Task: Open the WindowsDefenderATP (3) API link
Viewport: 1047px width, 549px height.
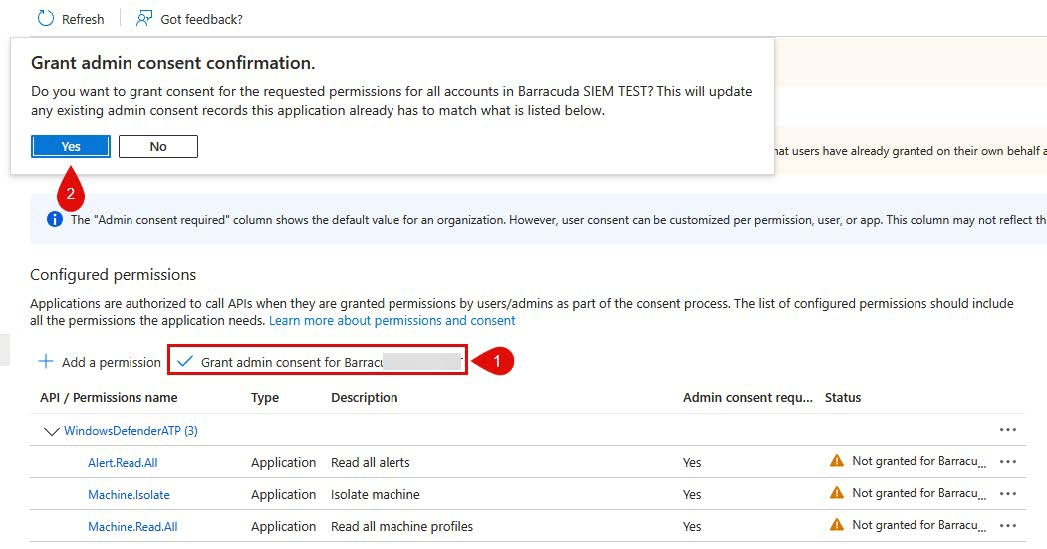Action: tap(131, 431)
